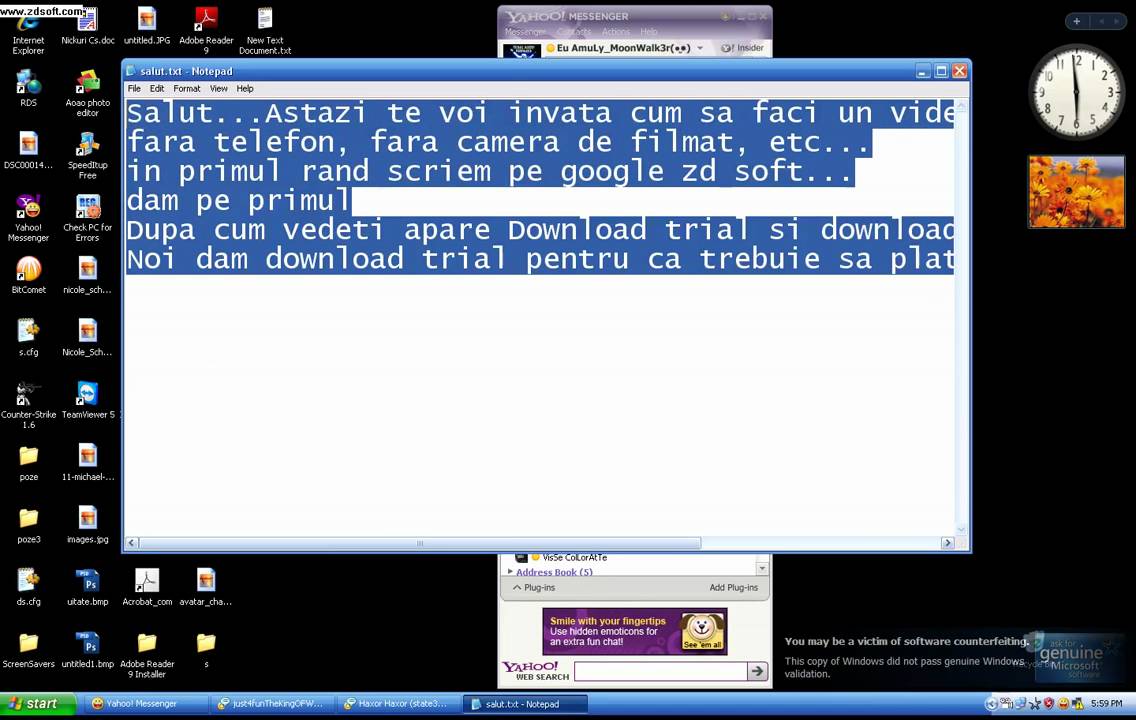Select untitled.JPG desktop file
The image size is (1136, 720).
pyautogui.click(x=147, y=26)
